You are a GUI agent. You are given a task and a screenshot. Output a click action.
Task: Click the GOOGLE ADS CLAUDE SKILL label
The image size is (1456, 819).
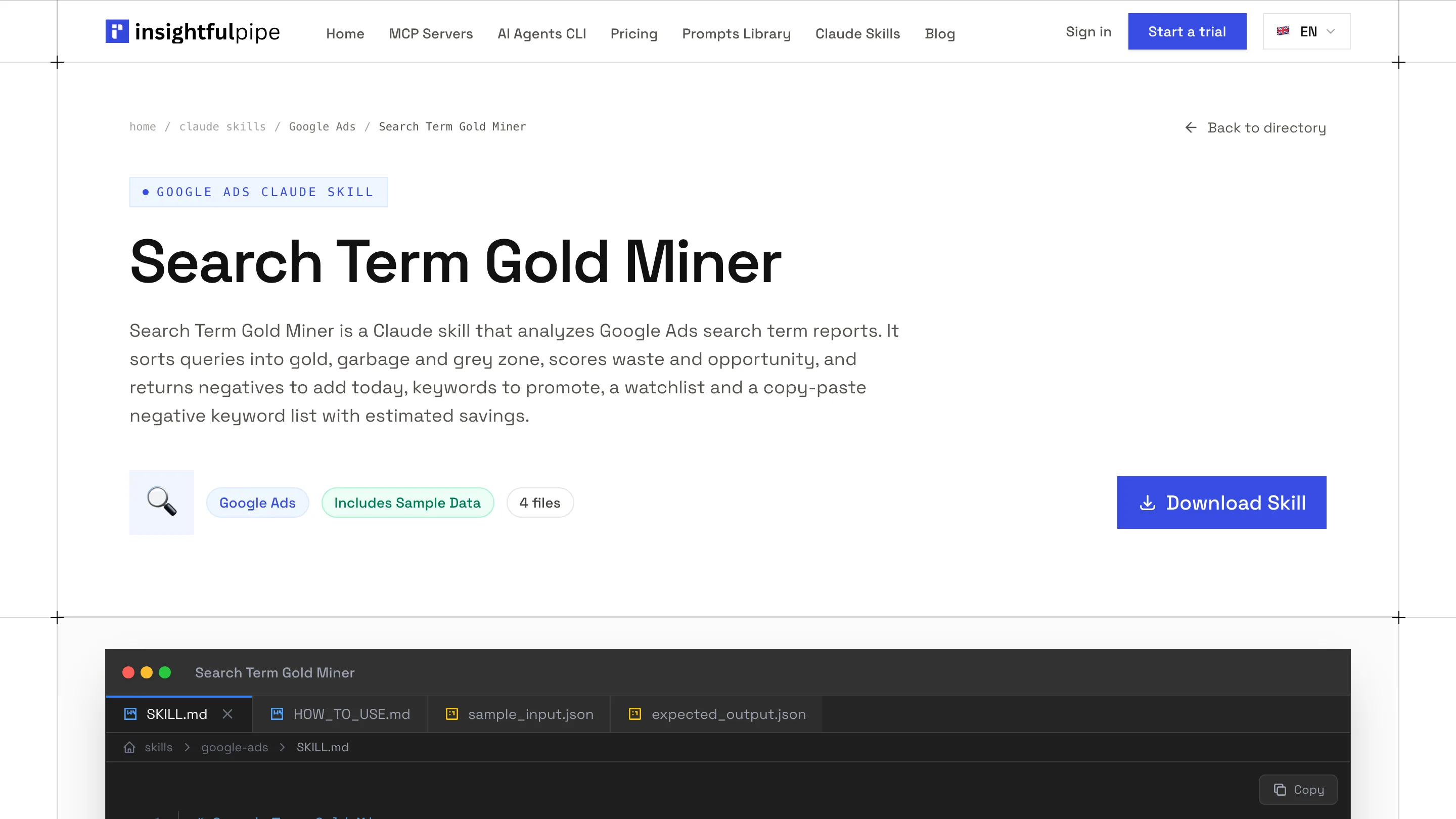258,192
